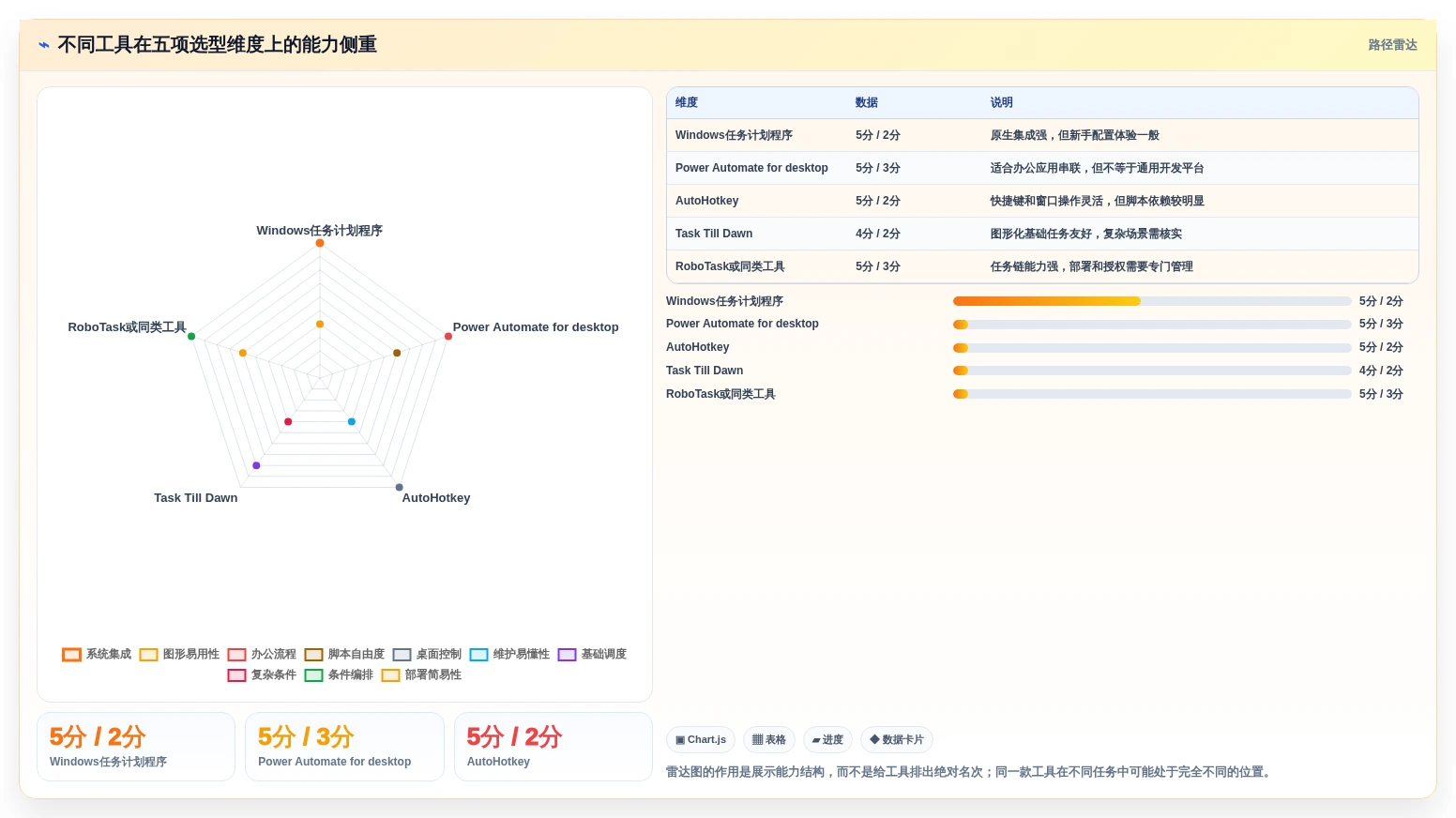
Task: Click the Windows任务计划程序 progress bar
Action: (x=1152, y=301)
